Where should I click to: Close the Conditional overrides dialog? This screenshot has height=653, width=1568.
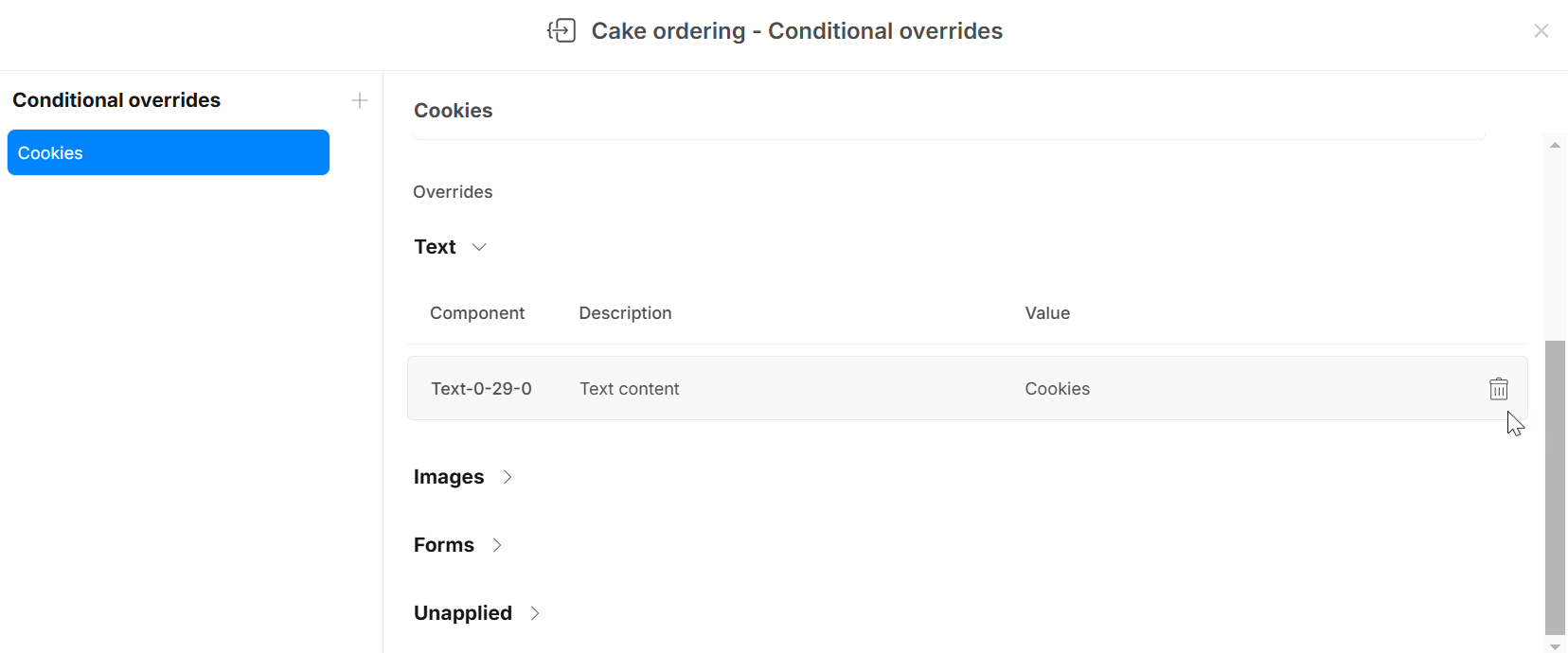(1541, 31)
